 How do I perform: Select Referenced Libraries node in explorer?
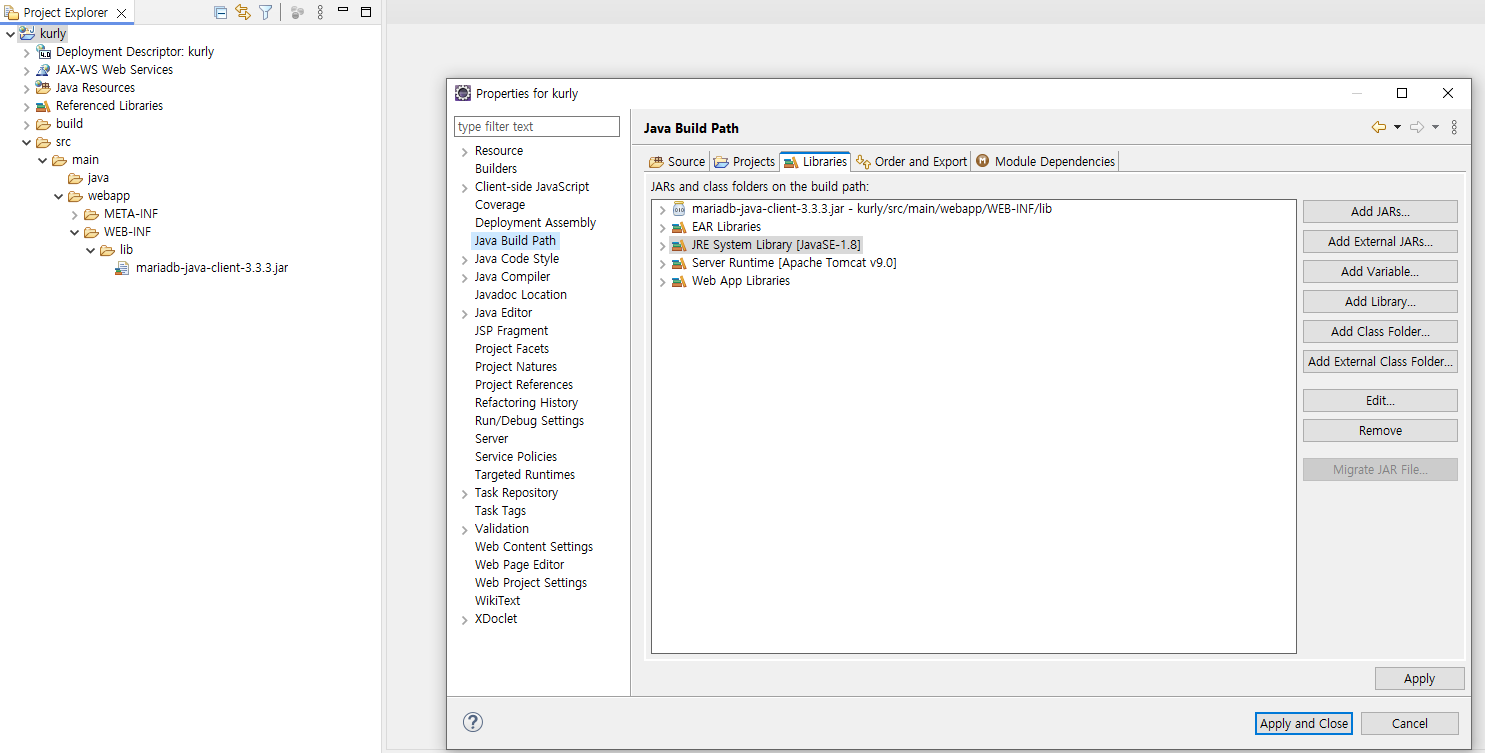point(109,106)
